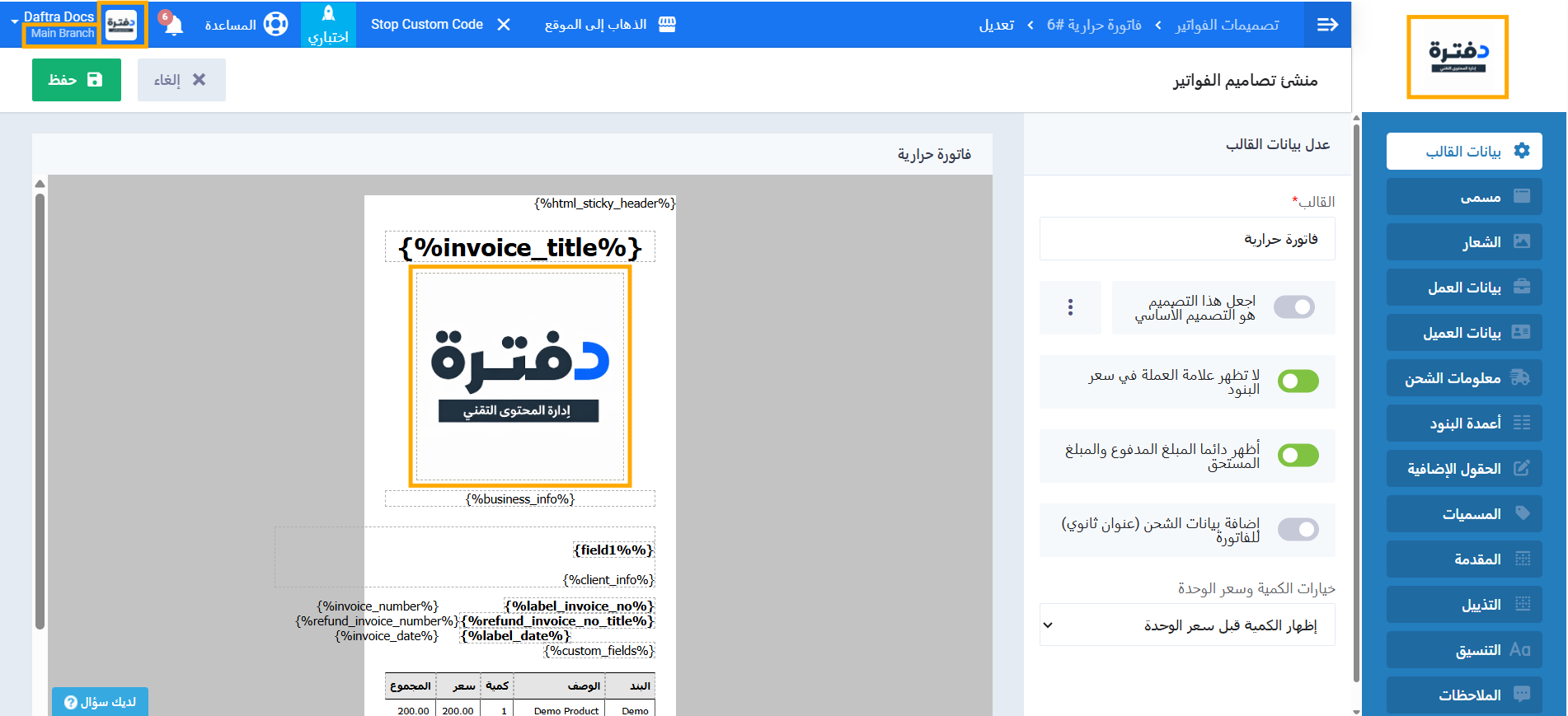Open the Daftra Docs Main Branch dropdown

(x=58, y=25)
